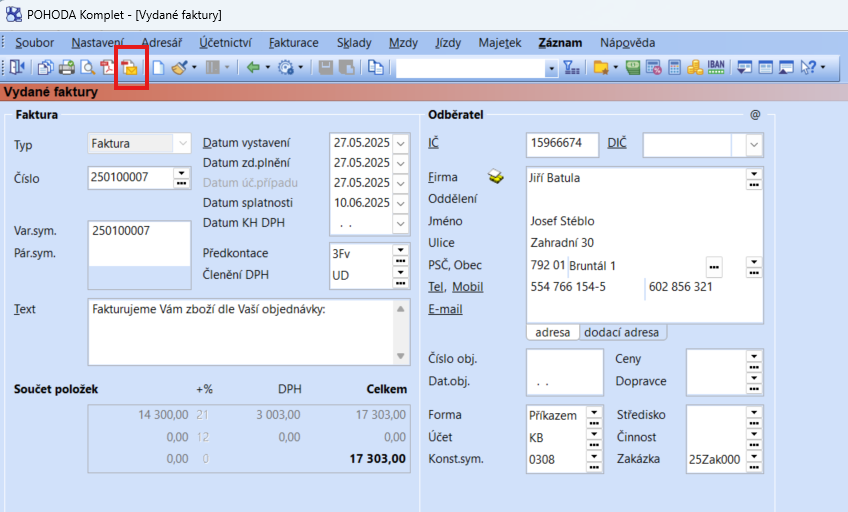Click the gold coins toolbar icon
The height and width of the screenshot is (512, 848).
tap(695, 68)
